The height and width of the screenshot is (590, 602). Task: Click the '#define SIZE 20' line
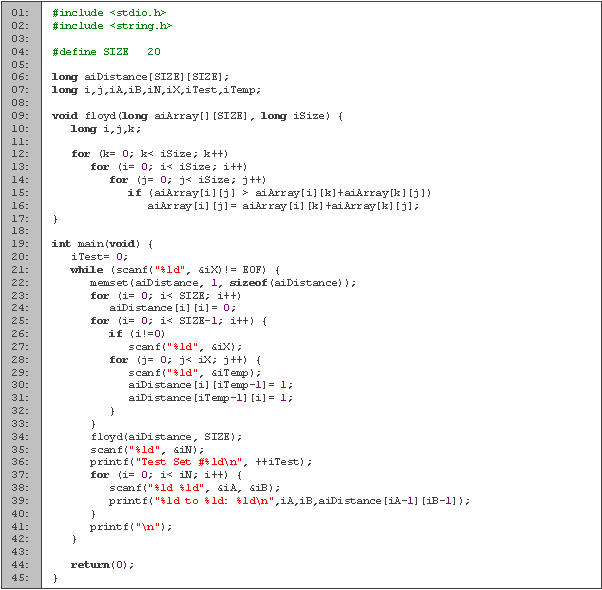[x=106, y=51]
